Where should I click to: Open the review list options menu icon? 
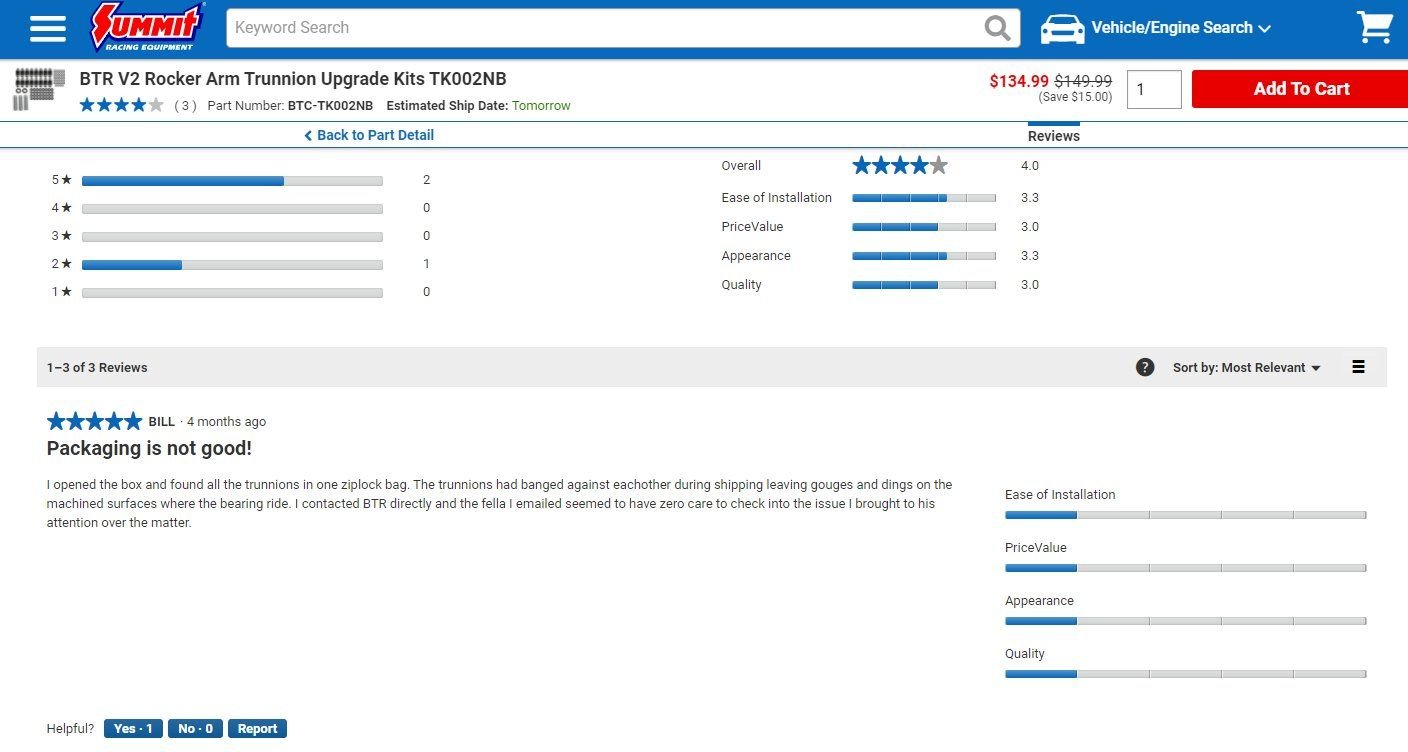tap(1358, 367)
